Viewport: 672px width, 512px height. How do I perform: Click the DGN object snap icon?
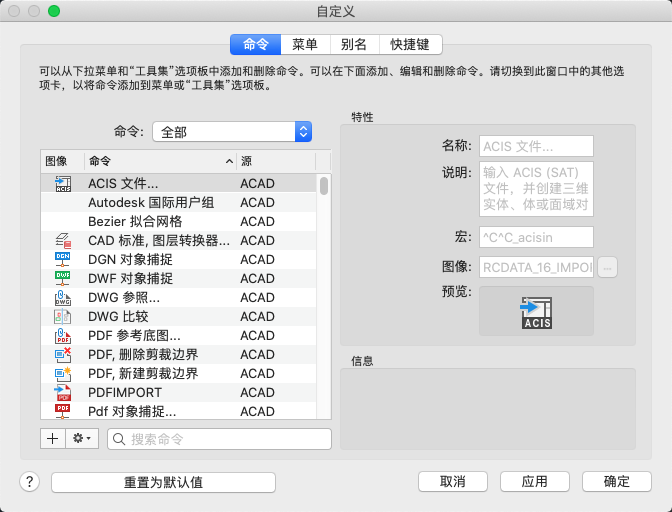[x=63, y=259]
